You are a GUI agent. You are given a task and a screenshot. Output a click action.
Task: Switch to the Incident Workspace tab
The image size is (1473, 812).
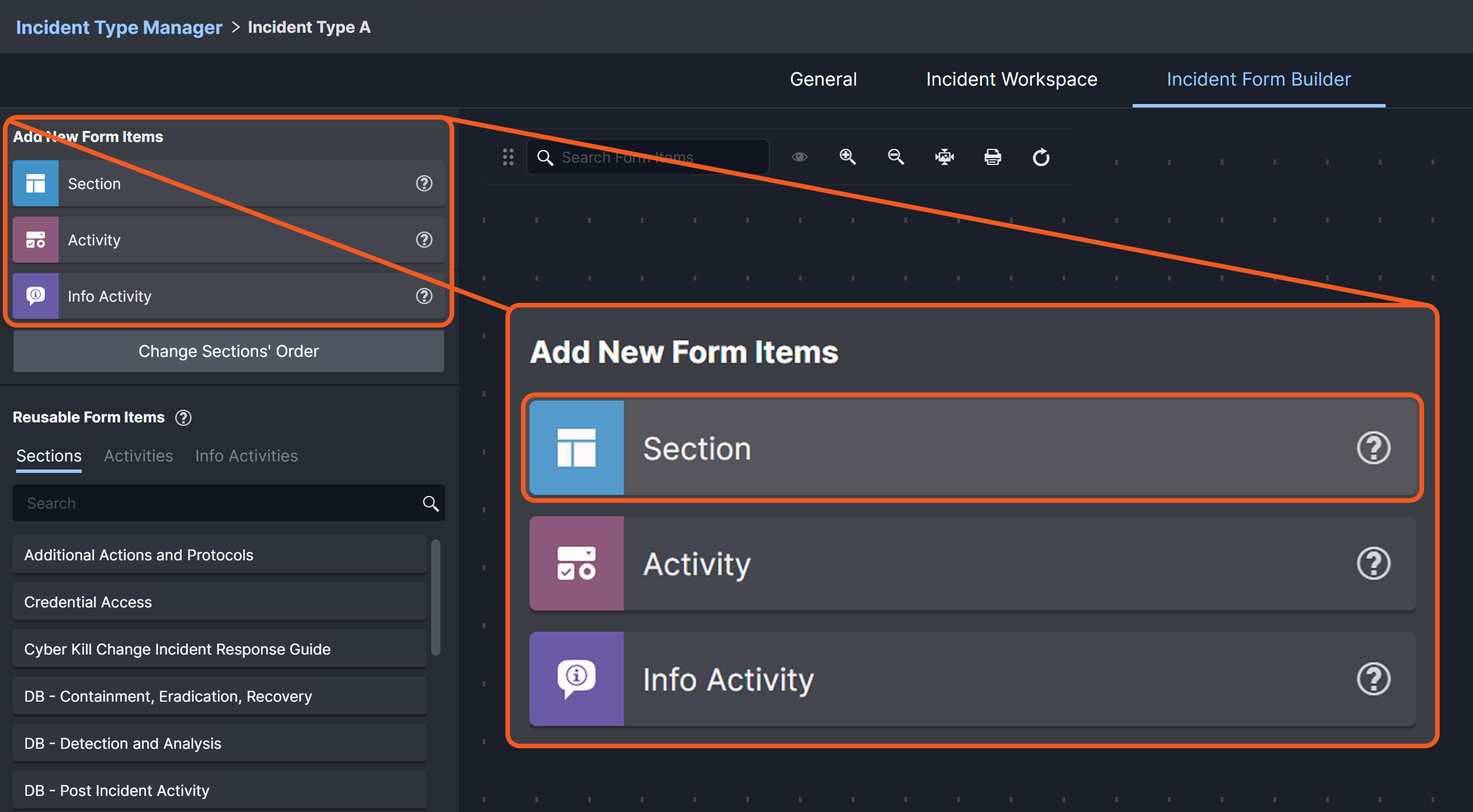pyautogui.click(x=1011, y=79)
